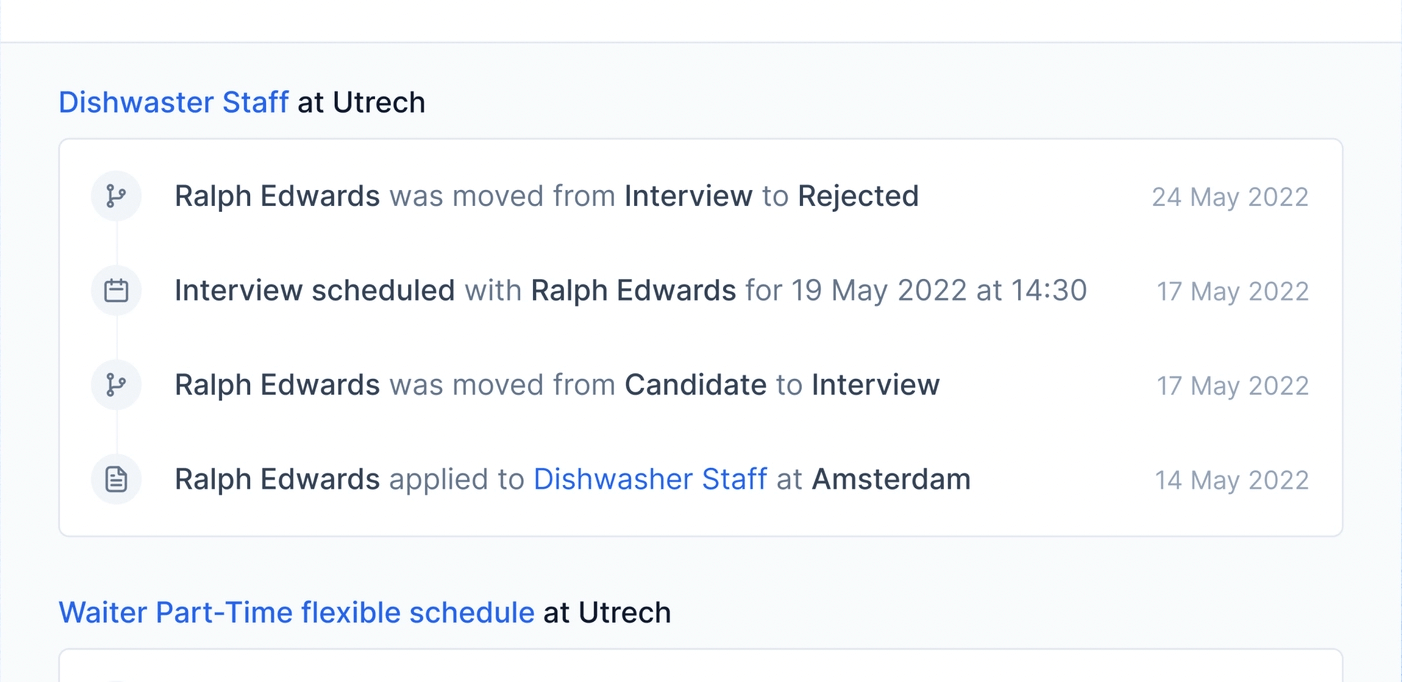Click 'at Utrech' text after Dishwaster Staff
This screenshot has height=682, width=1402.
(361, 102)
